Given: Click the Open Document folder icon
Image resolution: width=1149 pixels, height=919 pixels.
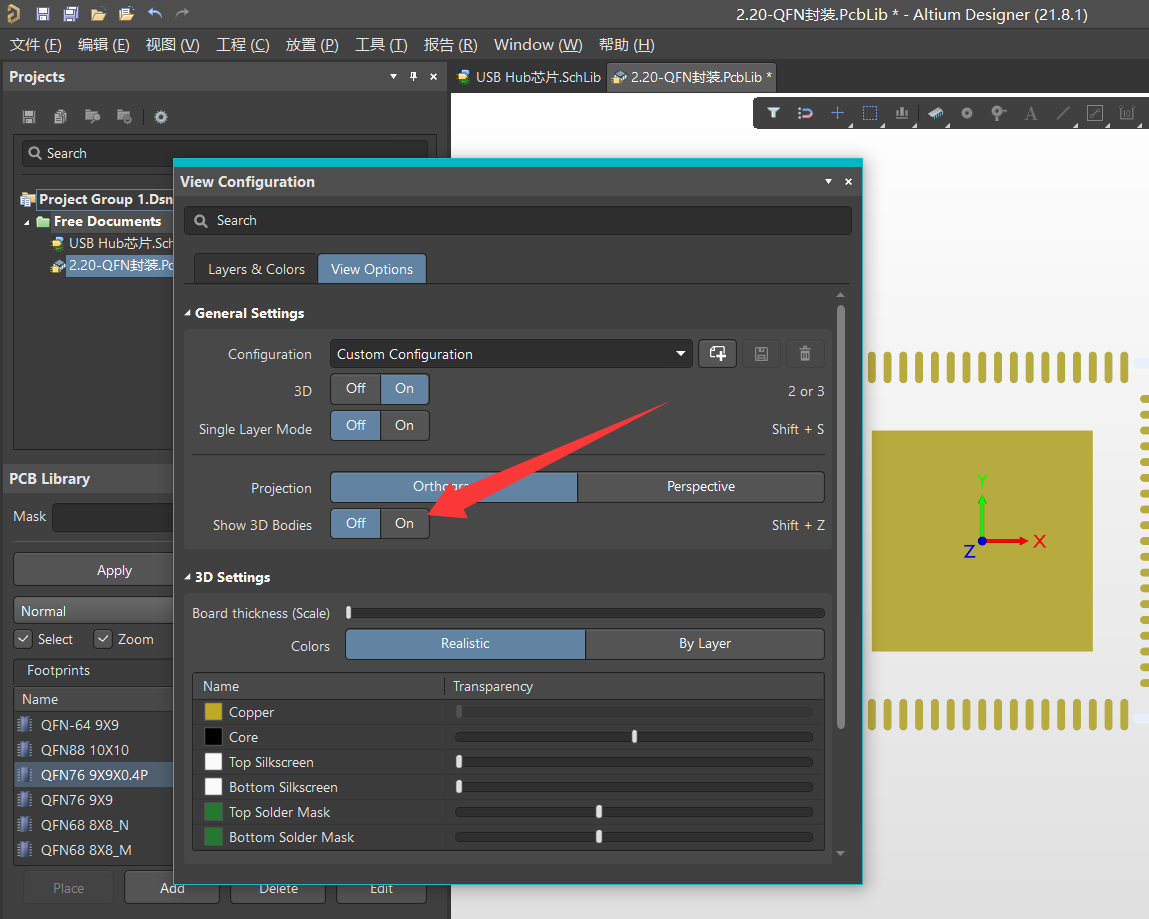Looking at the screenshot, I should click(98, 14).
